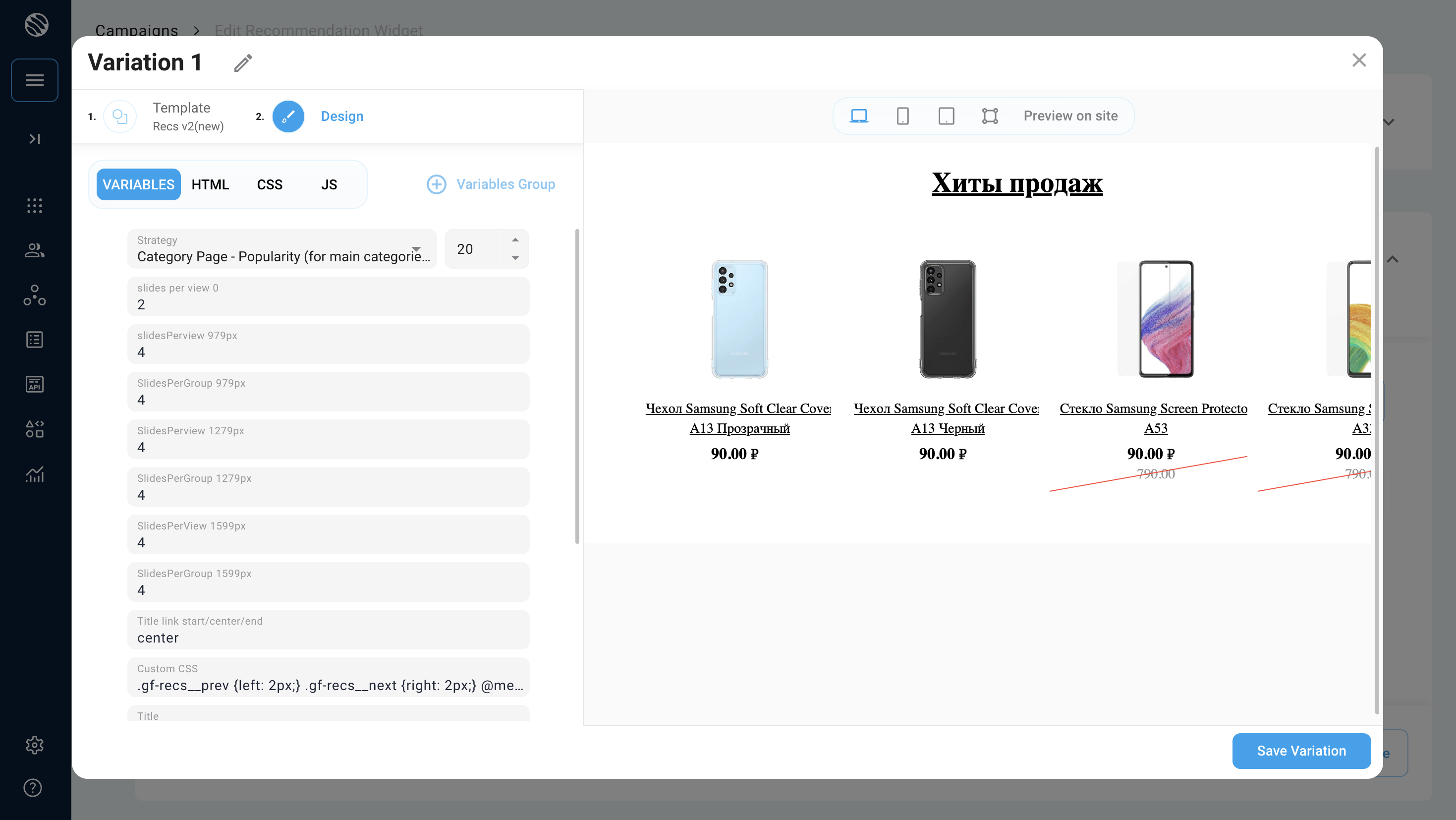This screenshot has height=820, width=1456.
Task: Switch preview to mobile phone icon
Action: coord(902,116)
